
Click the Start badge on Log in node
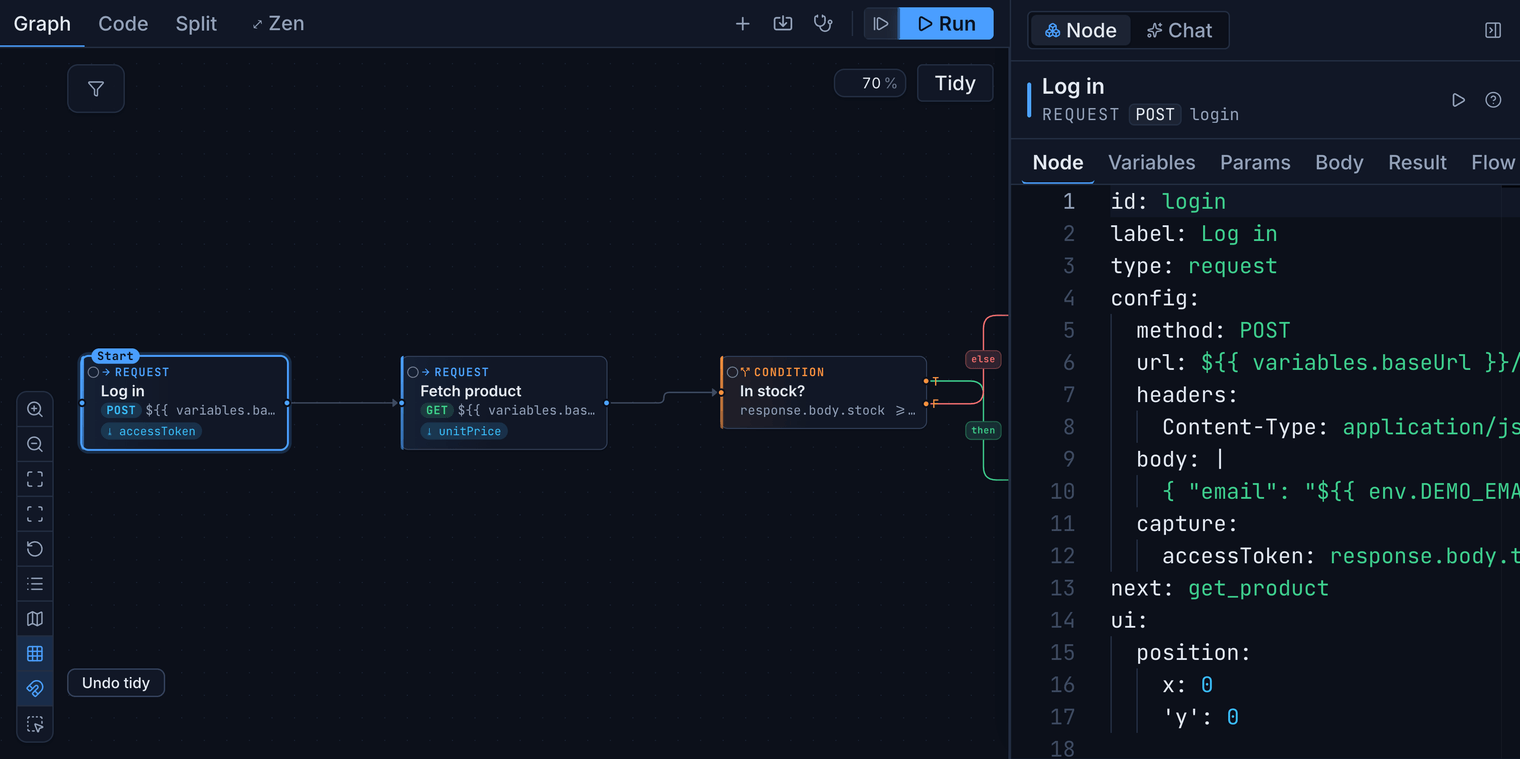[x=115, y=356]
